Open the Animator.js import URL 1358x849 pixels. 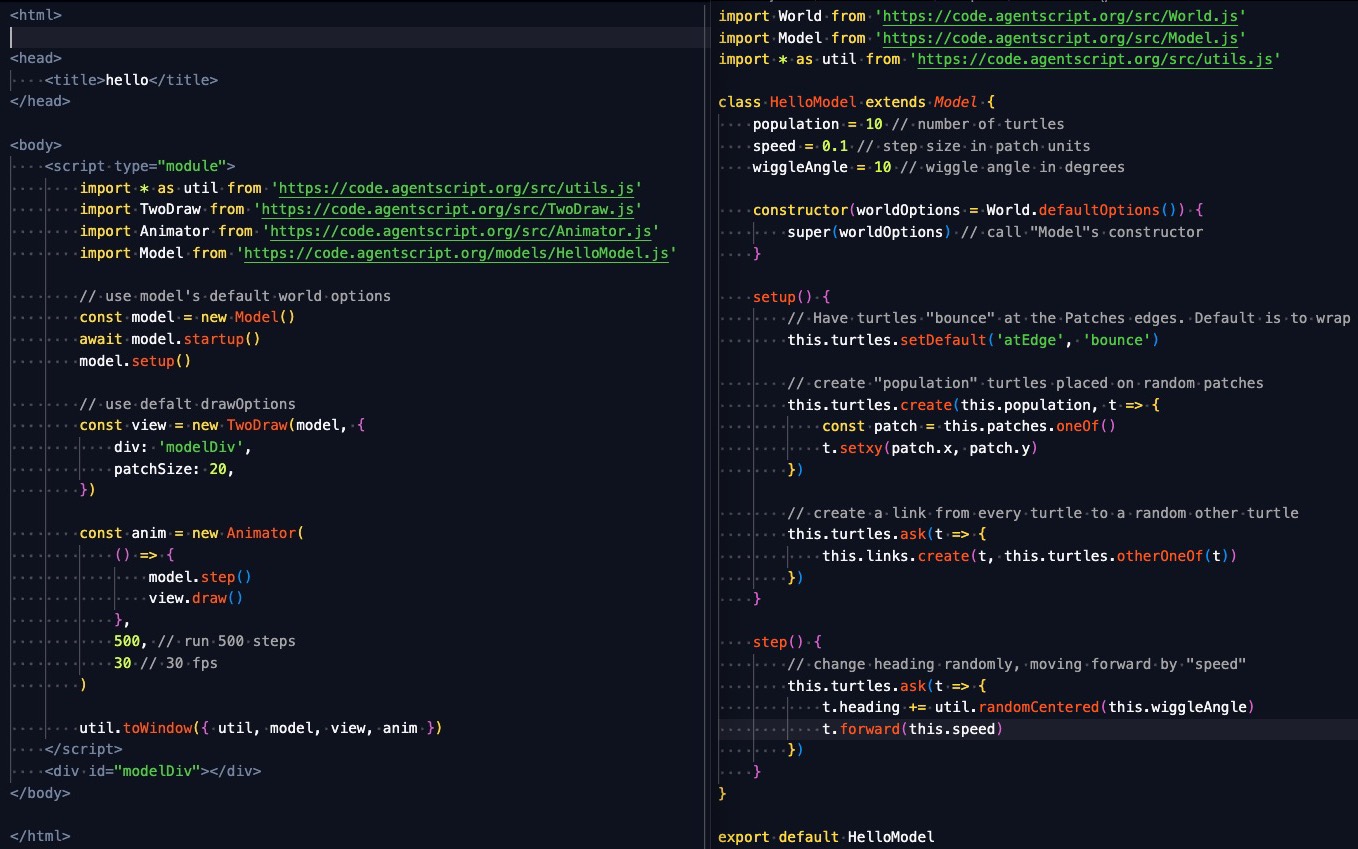pos(460,231)
